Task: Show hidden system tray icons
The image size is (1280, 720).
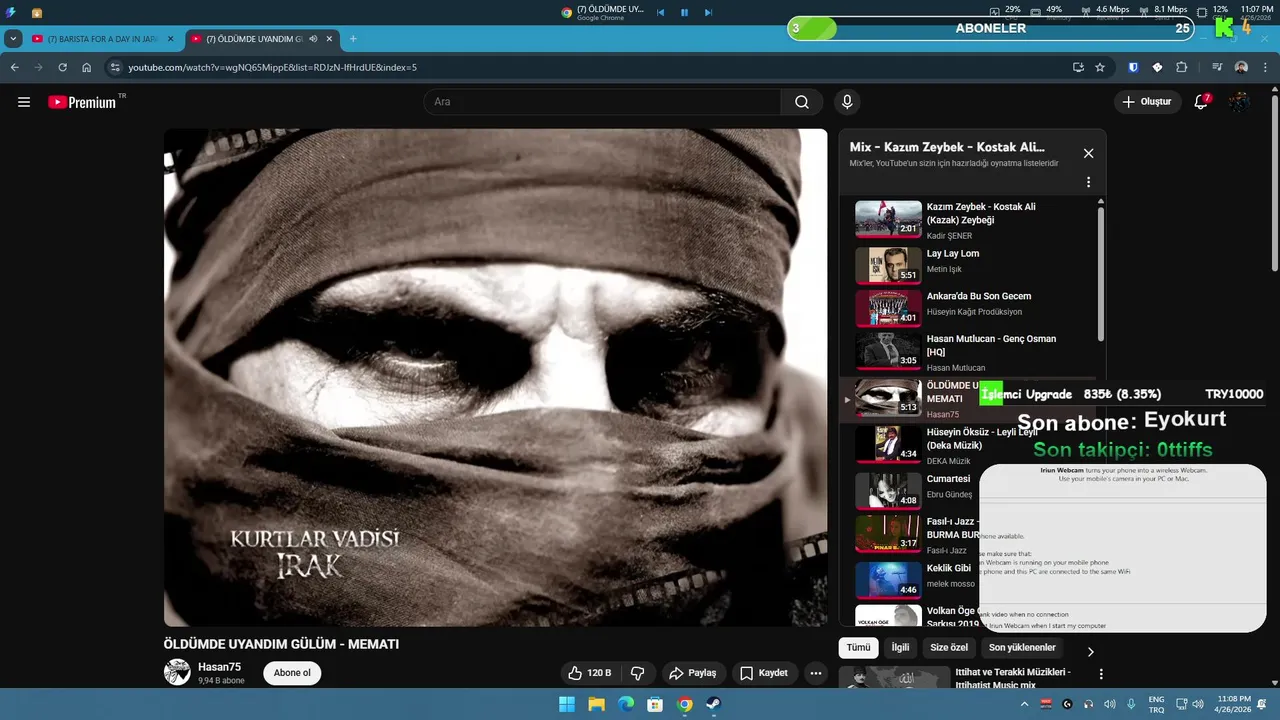Action: tap(1023, 704)
